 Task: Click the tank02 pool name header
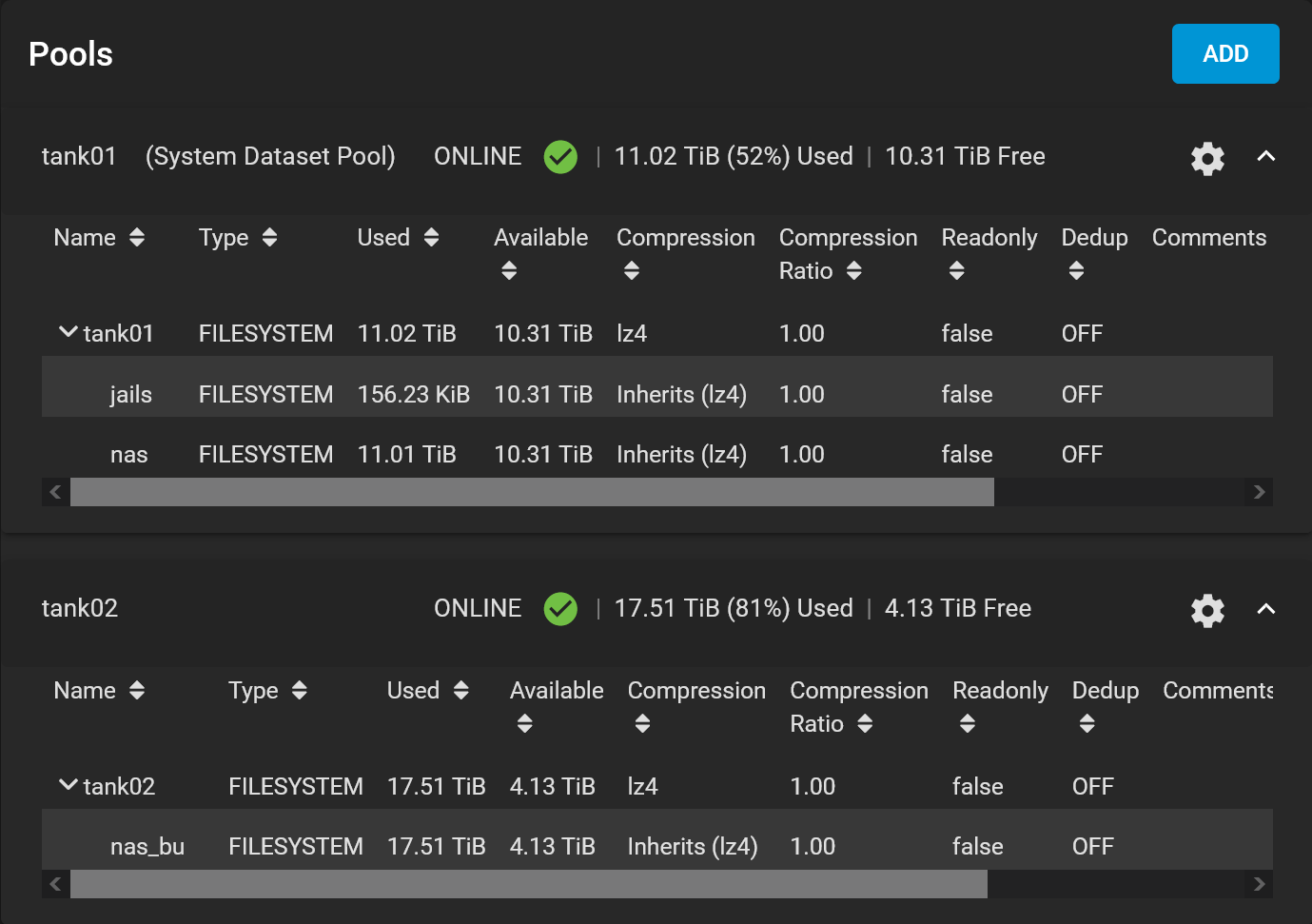(x=80, y=608)
